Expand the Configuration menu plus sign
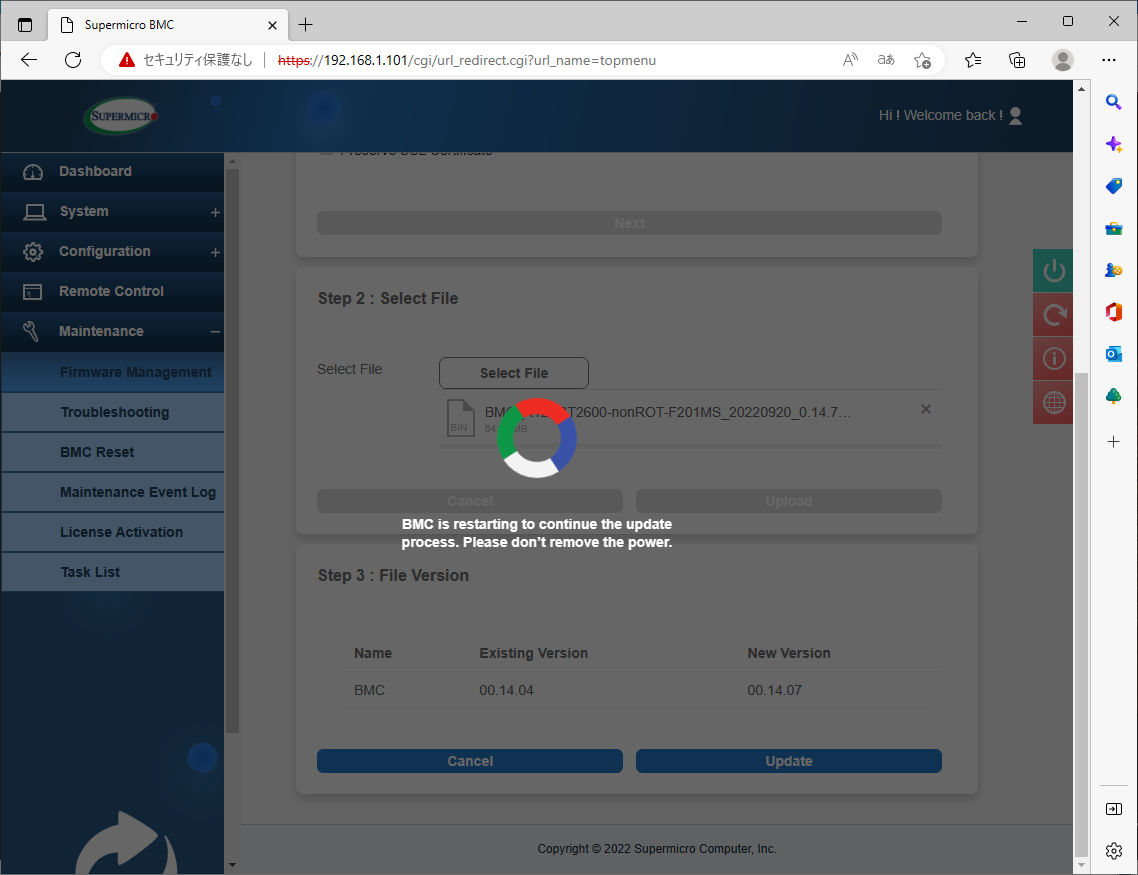 (215, 252)
